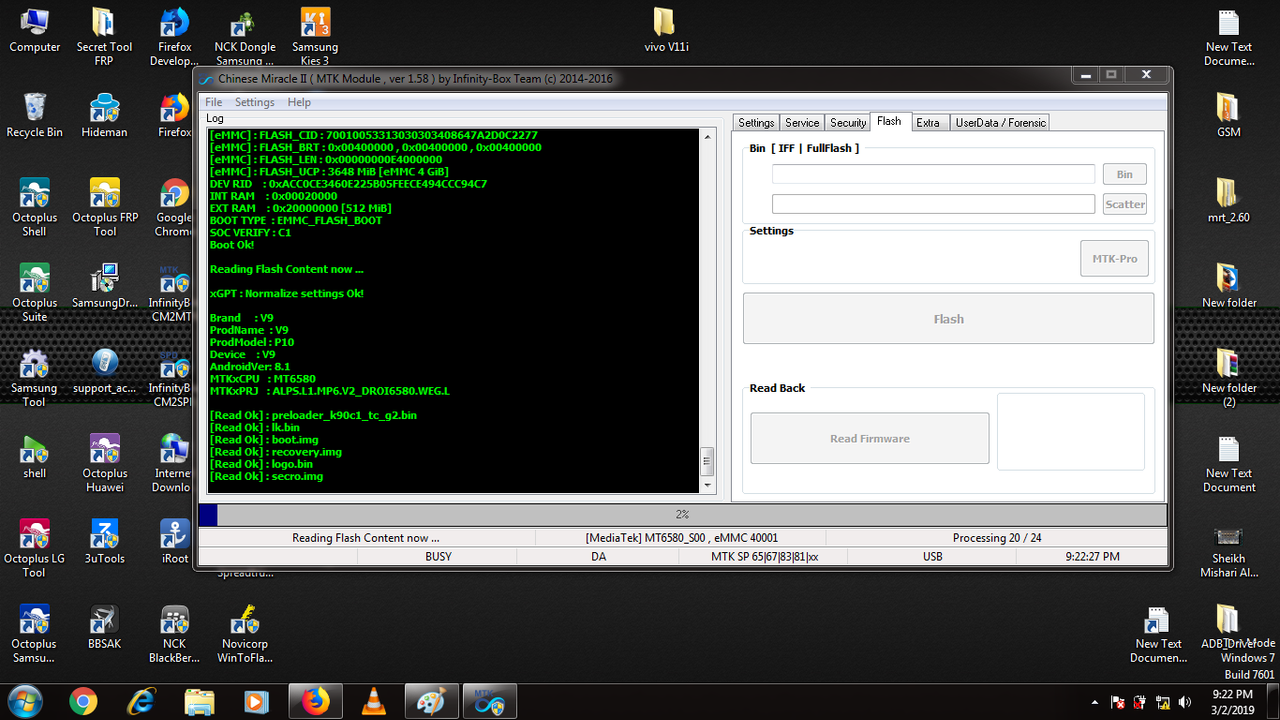
Task: Launch Octoplus Suite shortcut
Action: pyautogui.click(x=34, y=292)
